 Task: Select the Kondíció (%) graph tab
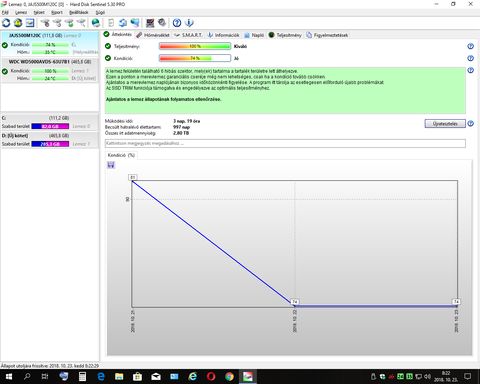tap(121, 155)
